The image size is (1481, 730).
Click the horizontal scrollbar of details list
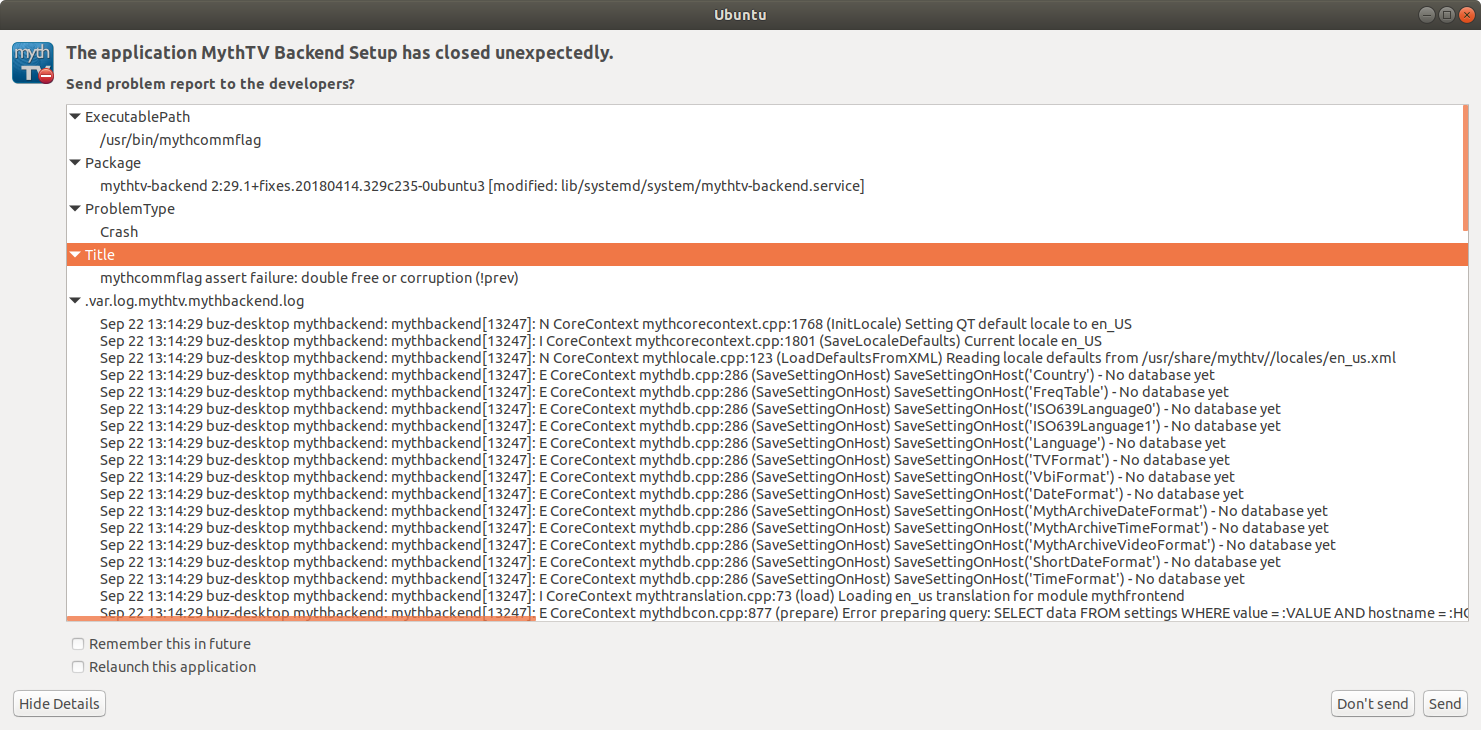[x=301, y=618]
